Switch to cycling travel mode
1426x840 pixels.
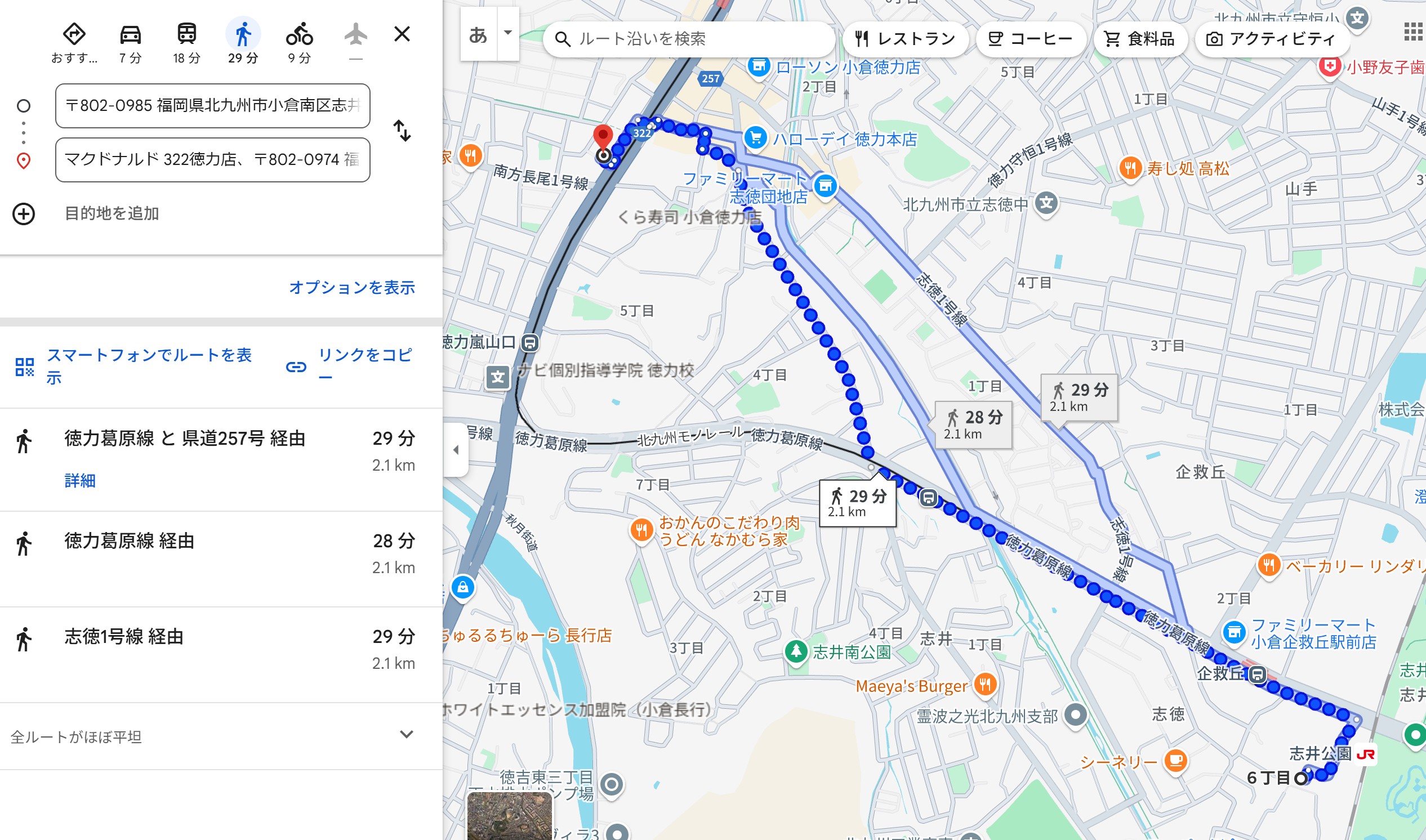coord(299,34)
